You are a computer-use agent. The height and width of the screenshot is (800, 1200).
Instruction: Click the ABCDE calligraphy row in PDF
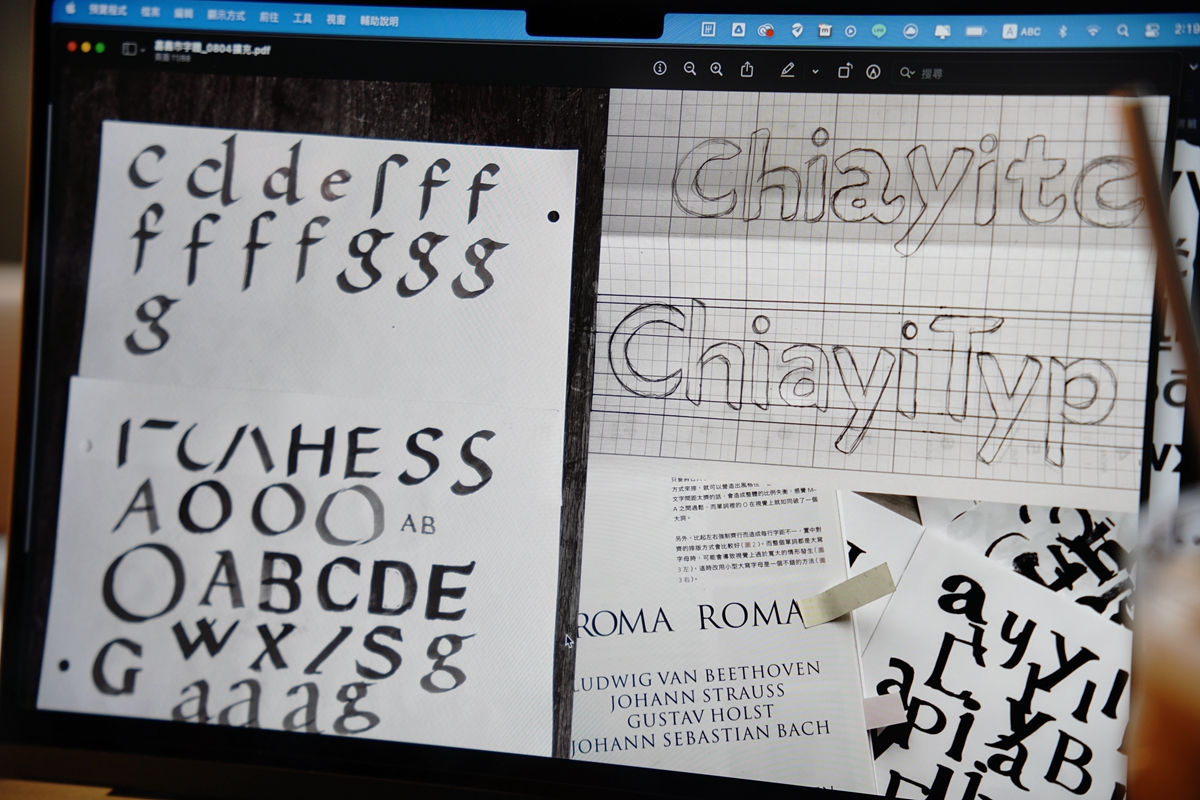pos(336,585)
